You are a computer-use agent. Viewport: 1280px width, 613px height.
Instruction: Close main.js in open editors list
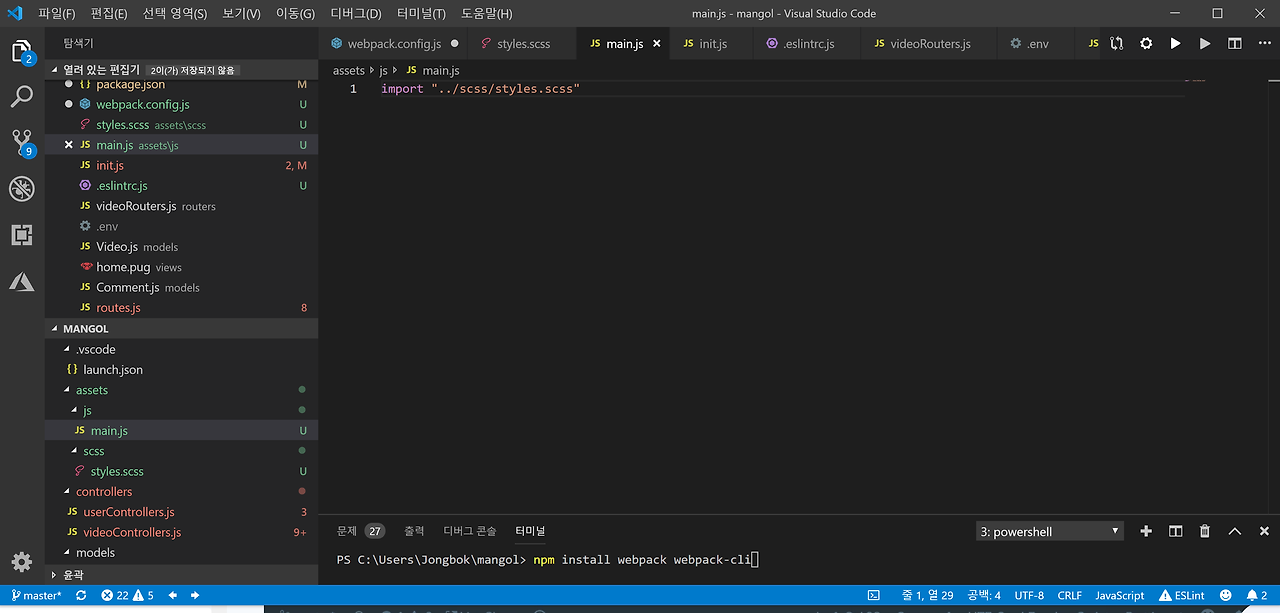[x=69, y=145]
